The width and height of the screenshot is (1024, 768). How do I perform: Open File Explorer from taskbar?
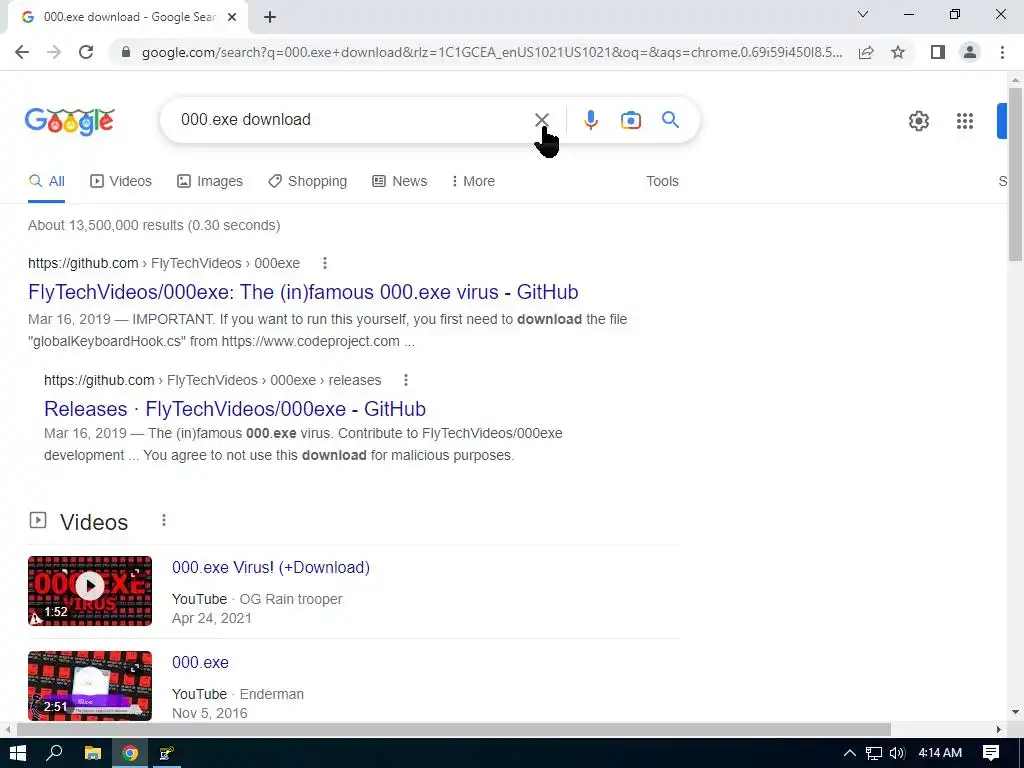[93, 753]
